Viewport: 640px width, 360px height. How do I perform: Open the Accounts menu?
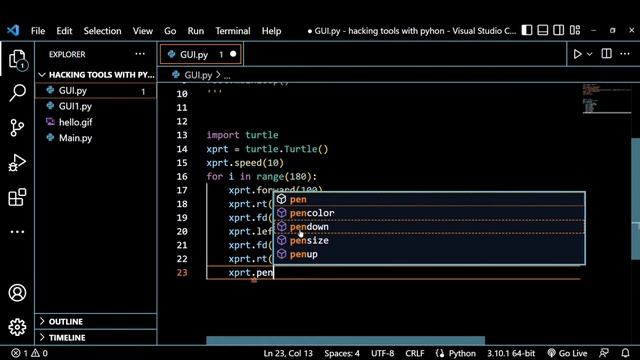click(17, 293)
